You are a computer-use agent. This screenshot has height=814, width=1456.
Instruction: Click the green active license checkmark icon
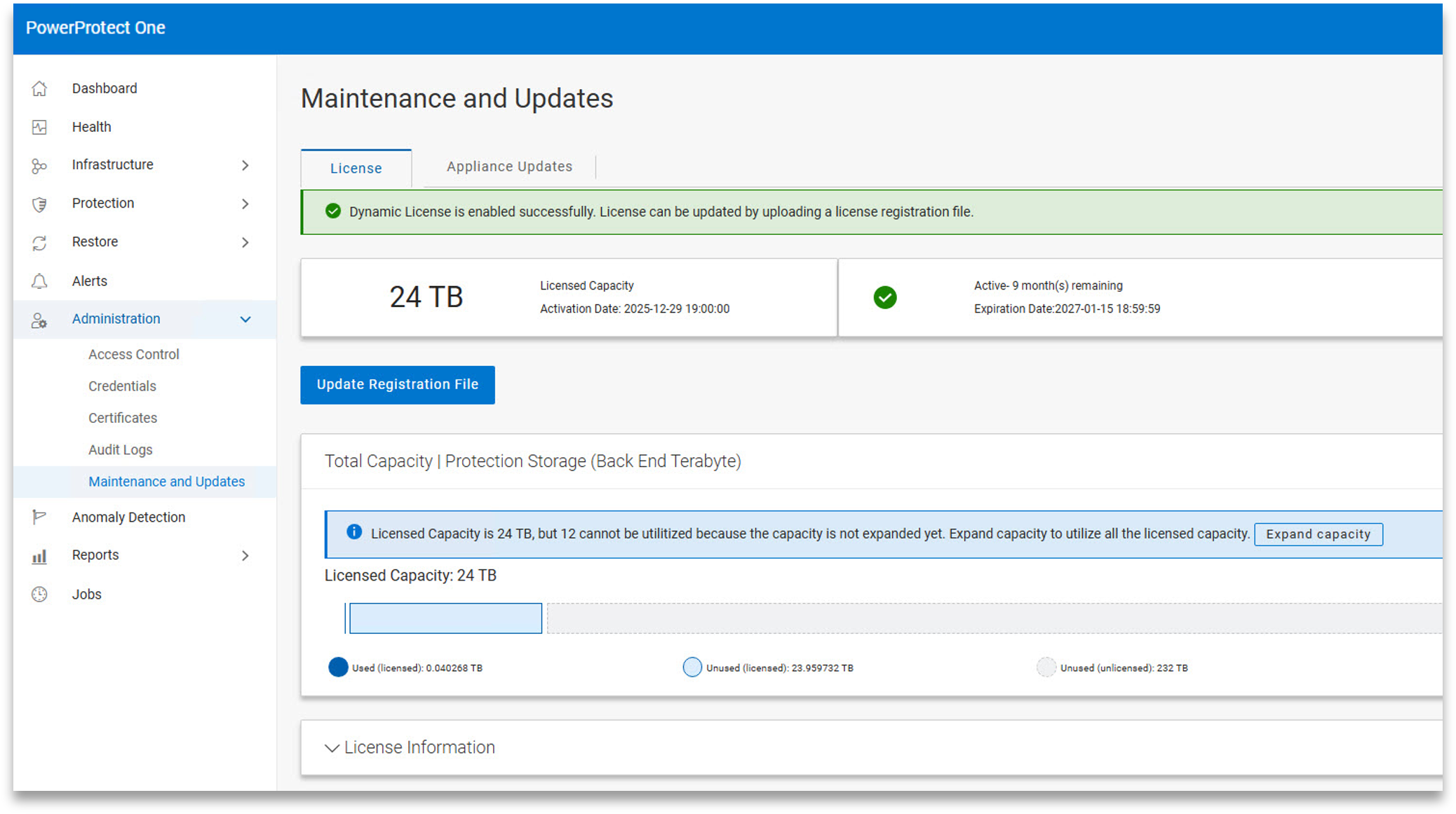click(885, 297)
